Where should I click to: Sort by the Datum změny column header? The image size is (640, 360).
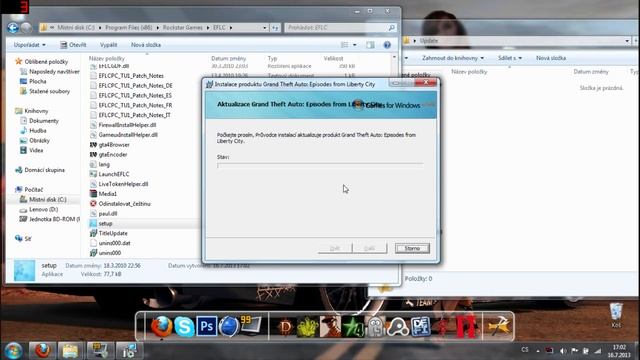(x=228, y=58)
